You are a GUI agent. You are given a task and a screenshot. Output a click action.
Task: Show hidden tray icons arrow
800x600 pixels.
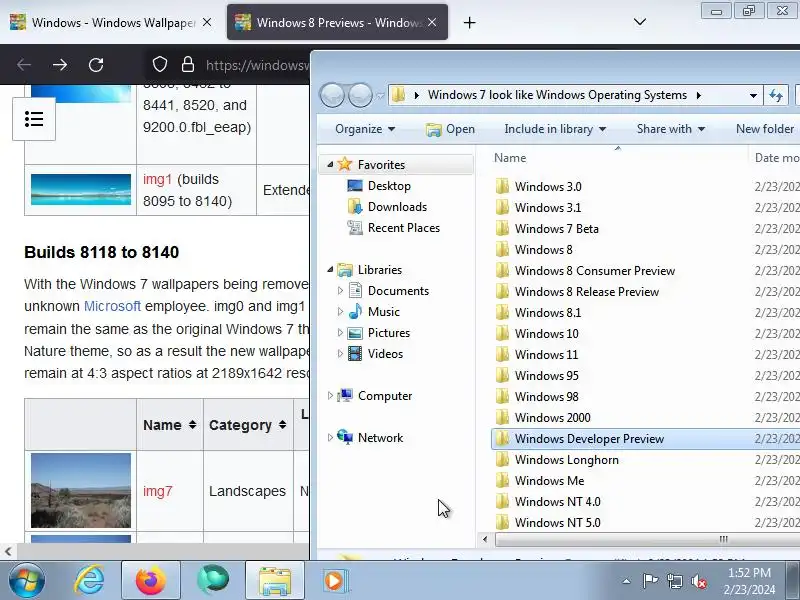pyautogui.click(x=627, y=581)
